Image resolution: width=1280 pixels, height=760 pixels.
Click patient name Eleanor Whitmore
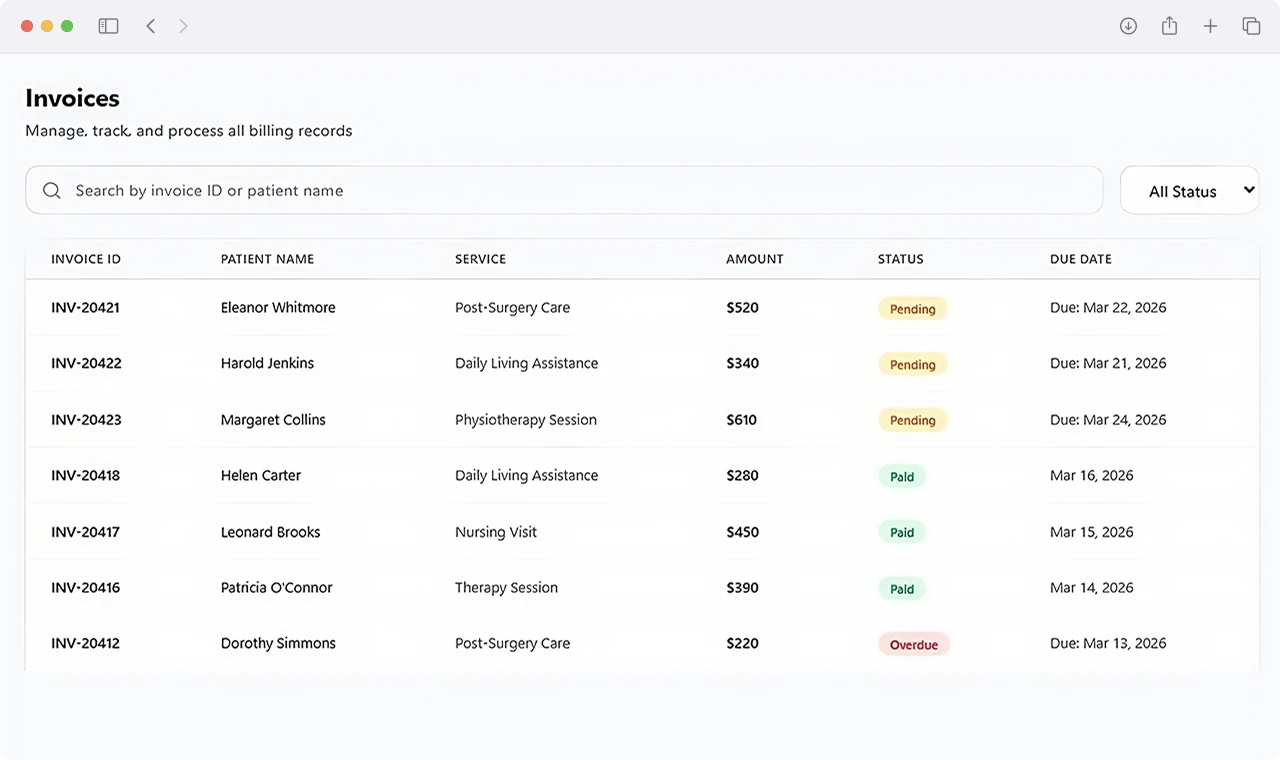278,308
